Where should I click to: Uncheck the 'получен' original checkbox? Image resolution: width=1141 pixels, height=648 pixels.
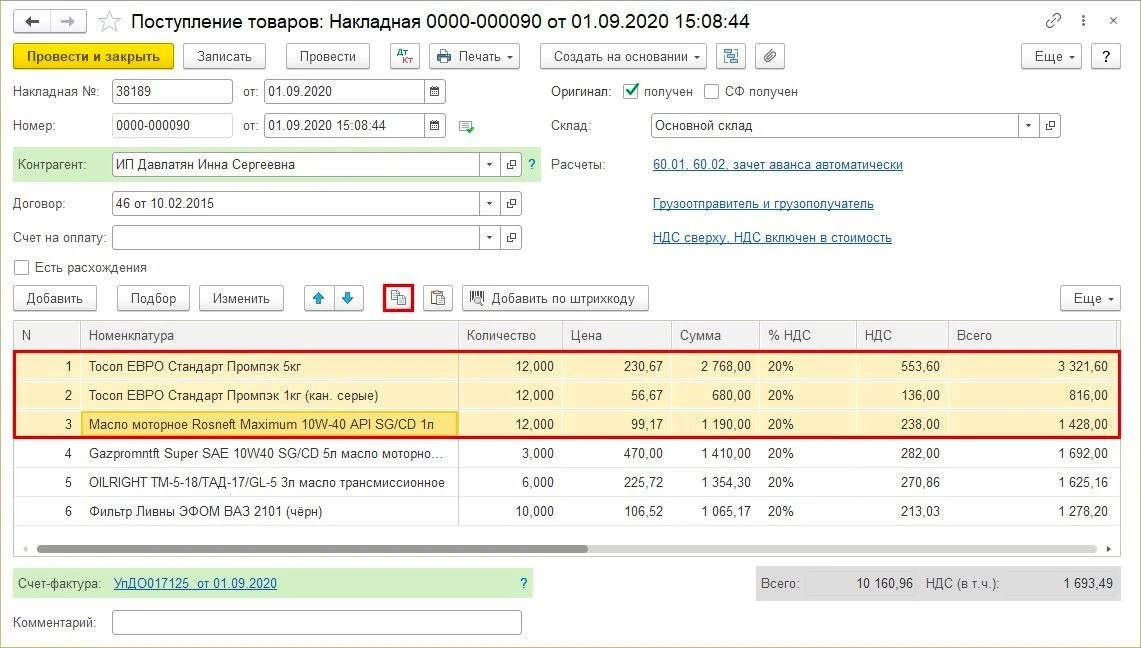click(631, 92)
